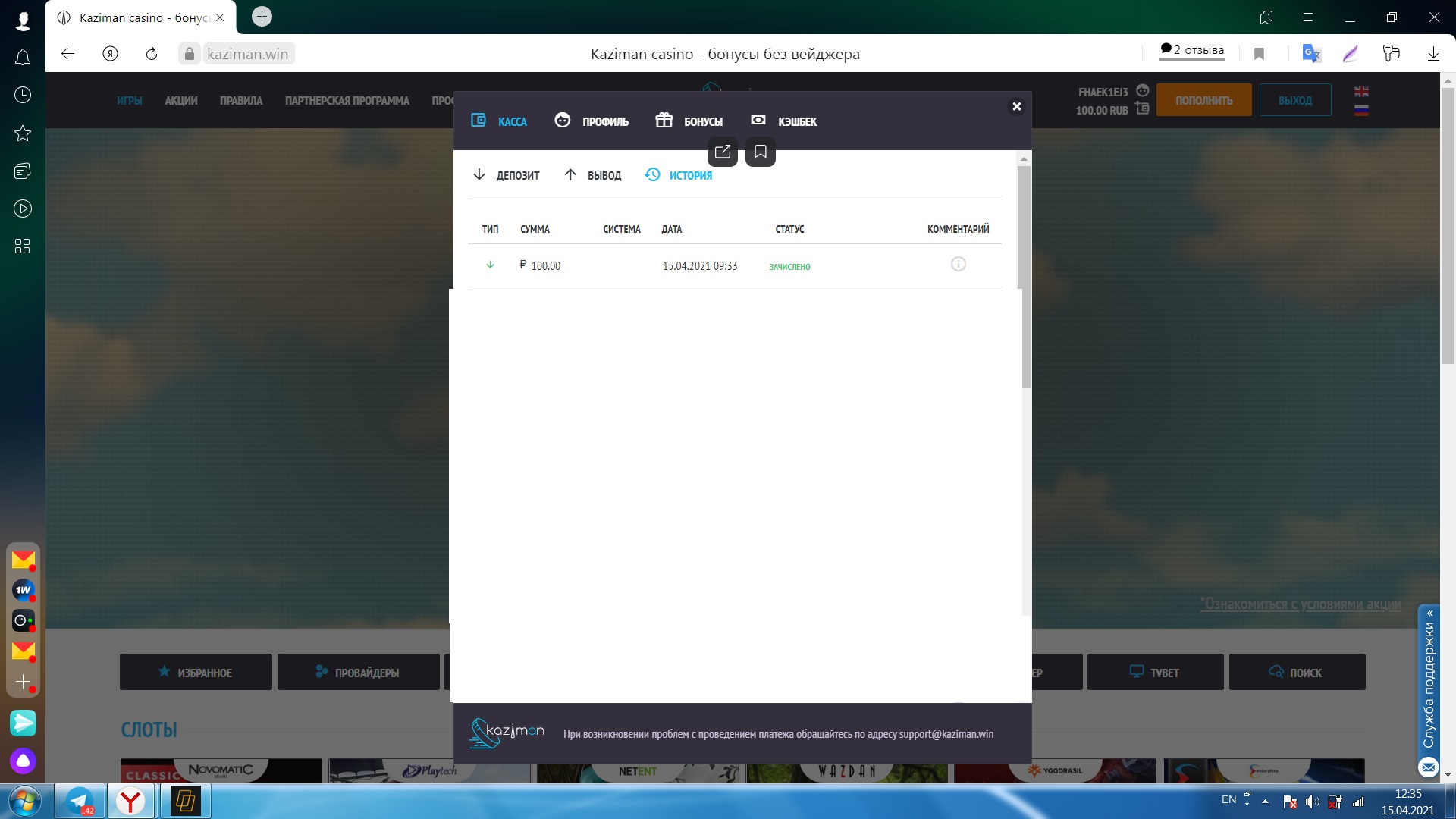Image resolution: width=1456 pixels, height=819 pixels.
Task: Close the cashier modal with X
Action: tap(1016, 106)
